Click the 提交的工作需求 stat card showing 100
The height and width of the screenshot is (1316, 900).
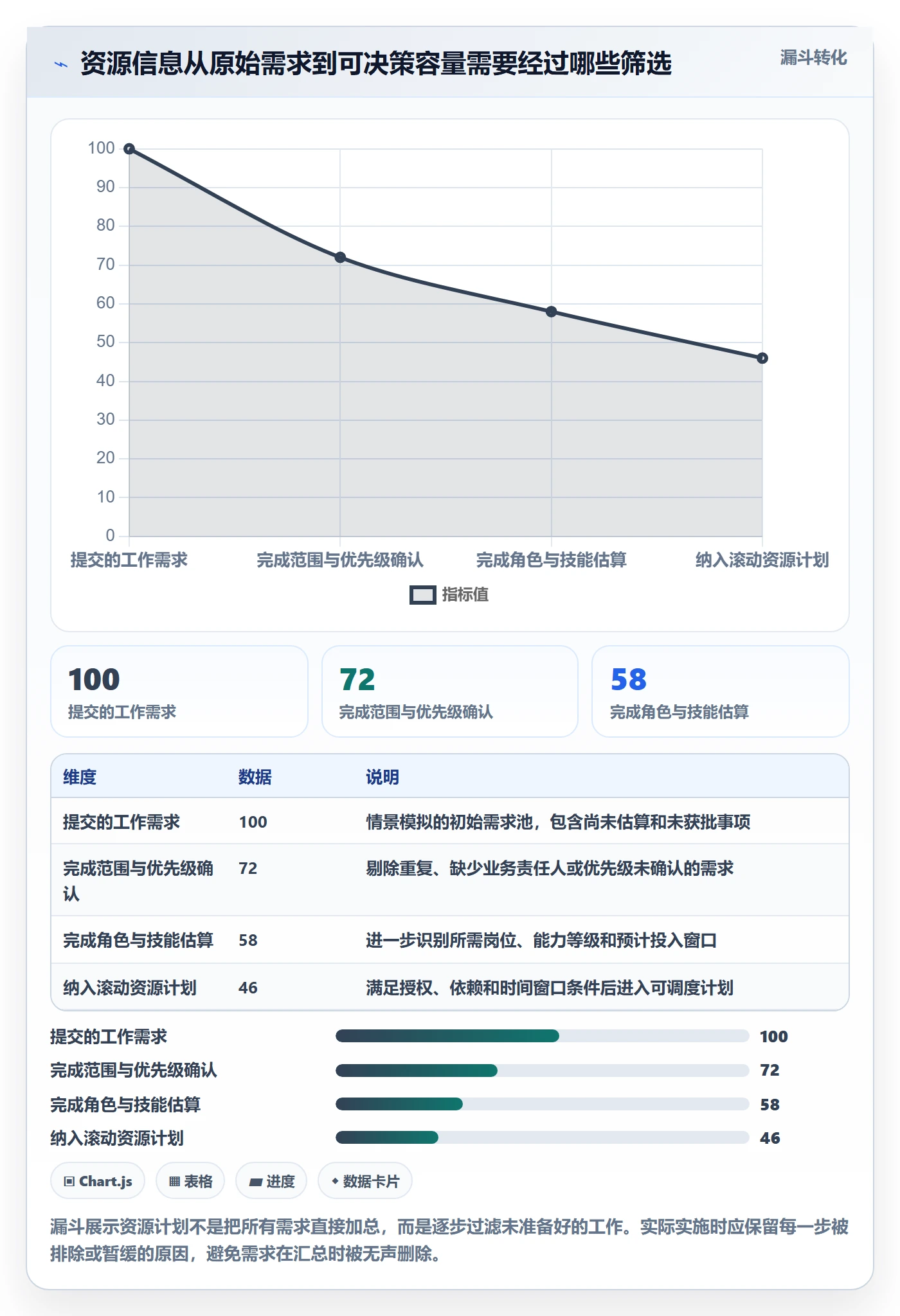[x=179, y=691]
